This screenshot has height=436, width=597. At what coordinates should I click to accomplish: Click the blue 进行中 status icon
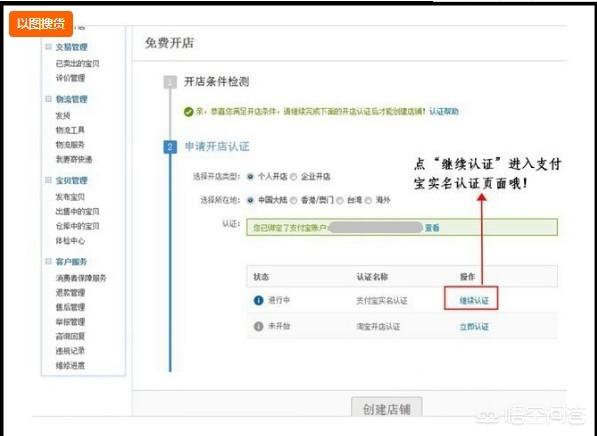click(x=259, y=300)
